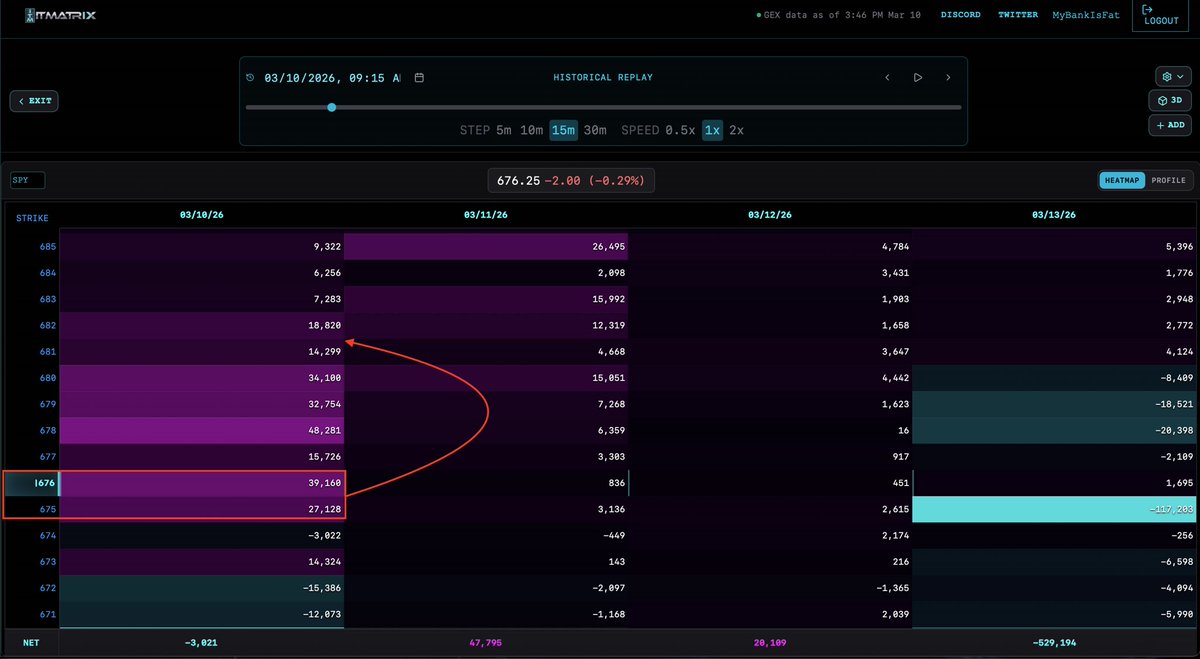Screen dimensions: 1200x659
Task: Step forward with the next arrow
Action: click(948, 77)
